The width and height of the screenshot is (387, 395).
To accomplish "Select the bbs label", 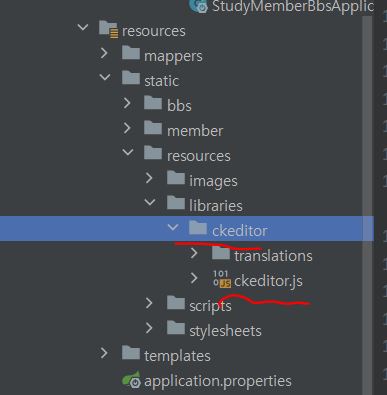I will click(x=179, y=106).
